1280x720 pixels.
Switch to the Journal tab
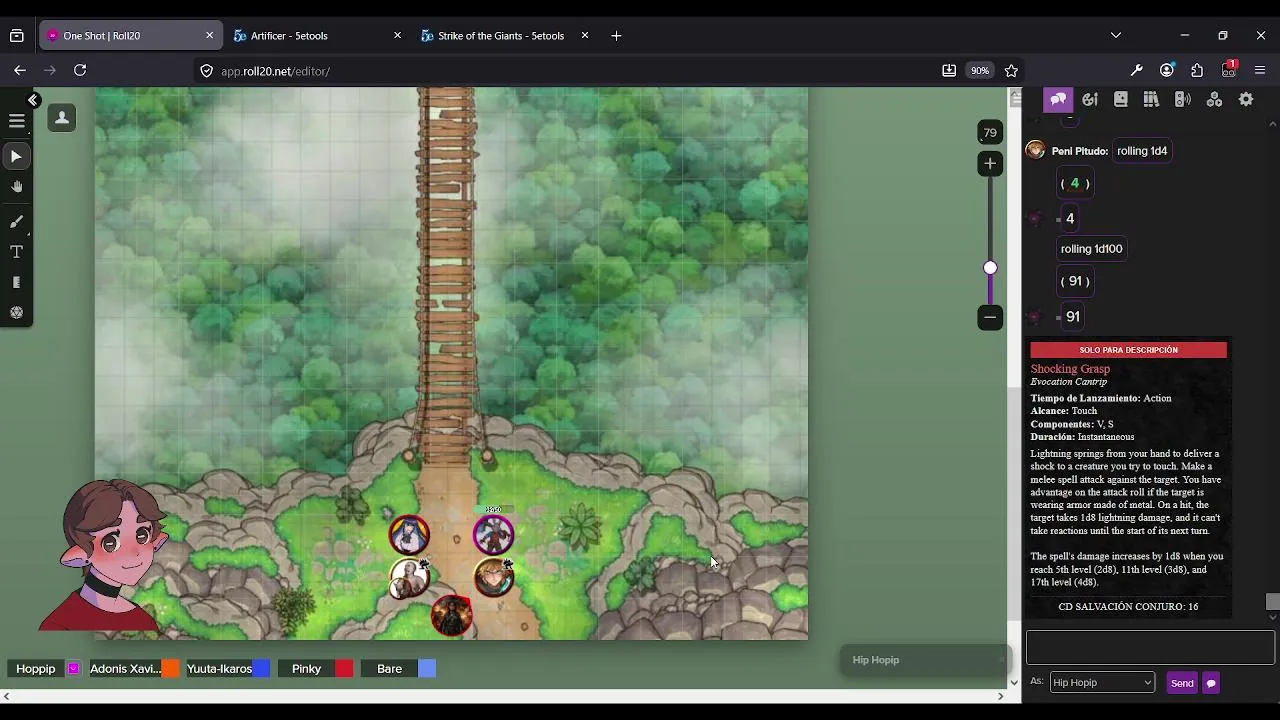pos(1121,100)
